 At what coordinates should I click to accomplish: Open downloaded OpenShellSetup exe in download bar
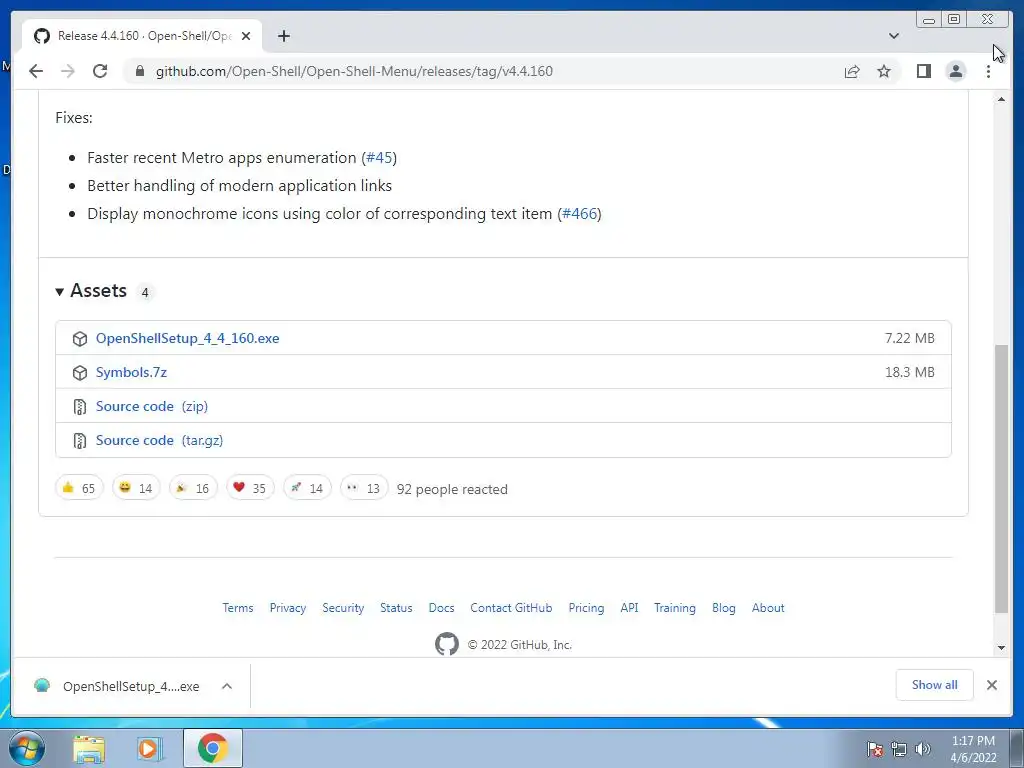coord(116,686)
